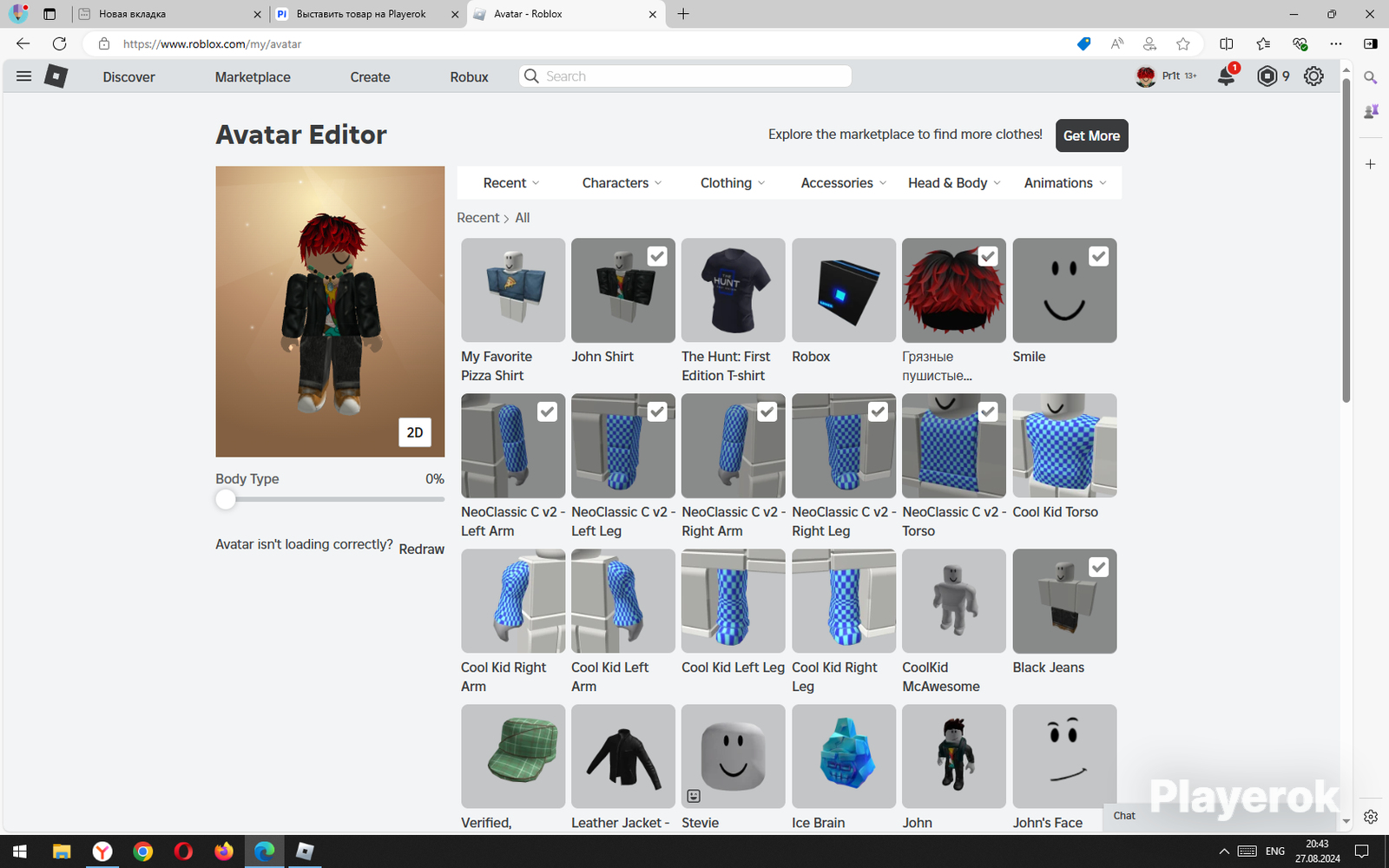This screenshot has height=868, width=1389.
Task: Open the Discover menu item
Action: click(x=128, y=77)
